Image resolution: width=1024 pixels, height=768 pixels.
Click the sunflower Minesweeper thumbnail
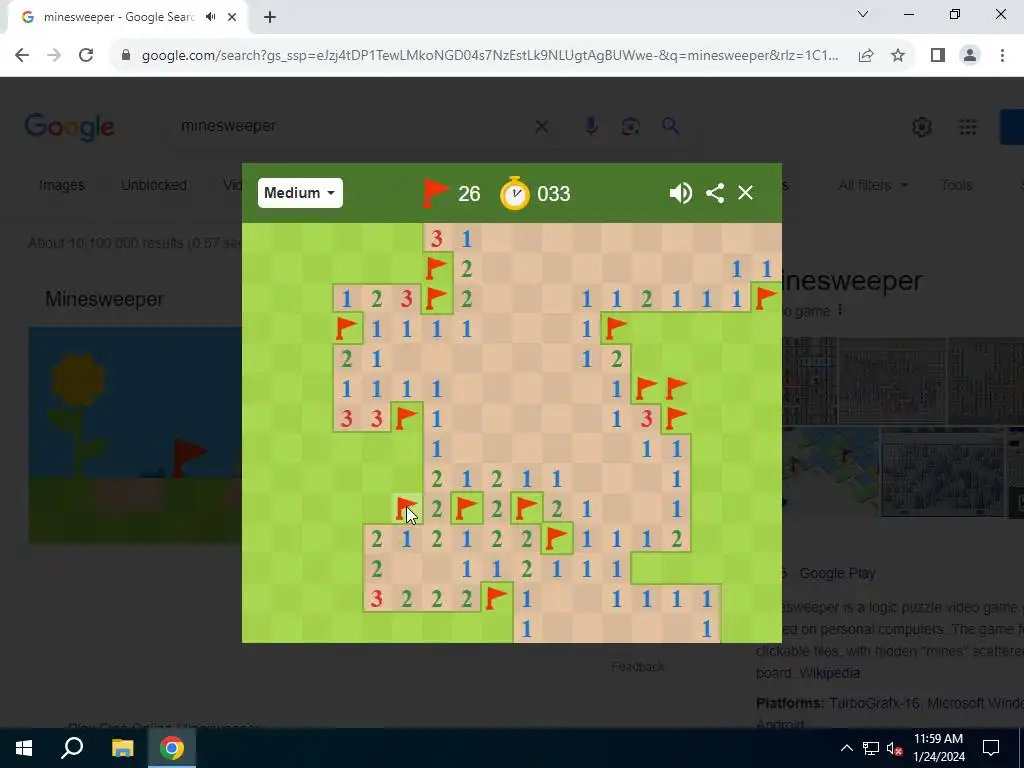point(135,435)
